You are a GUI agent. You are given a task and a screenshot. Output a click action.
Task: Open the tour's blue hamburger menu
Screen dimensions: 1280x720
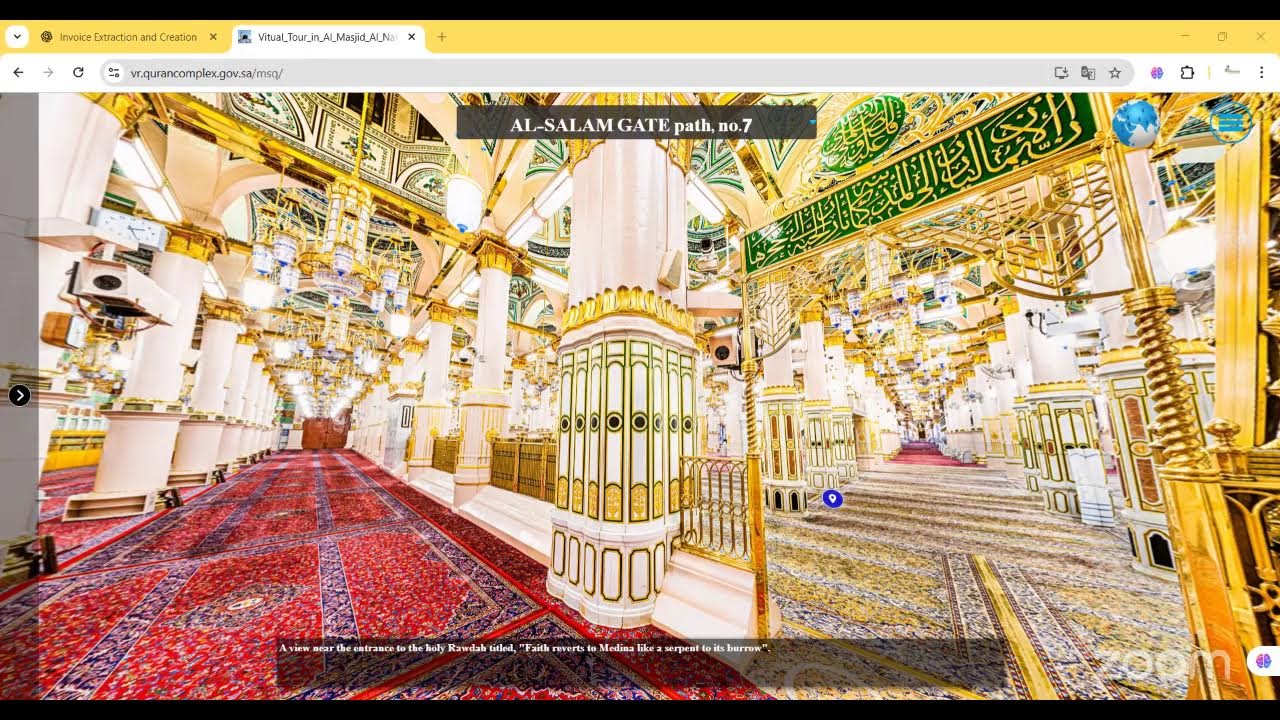(x=1229, y=122)
